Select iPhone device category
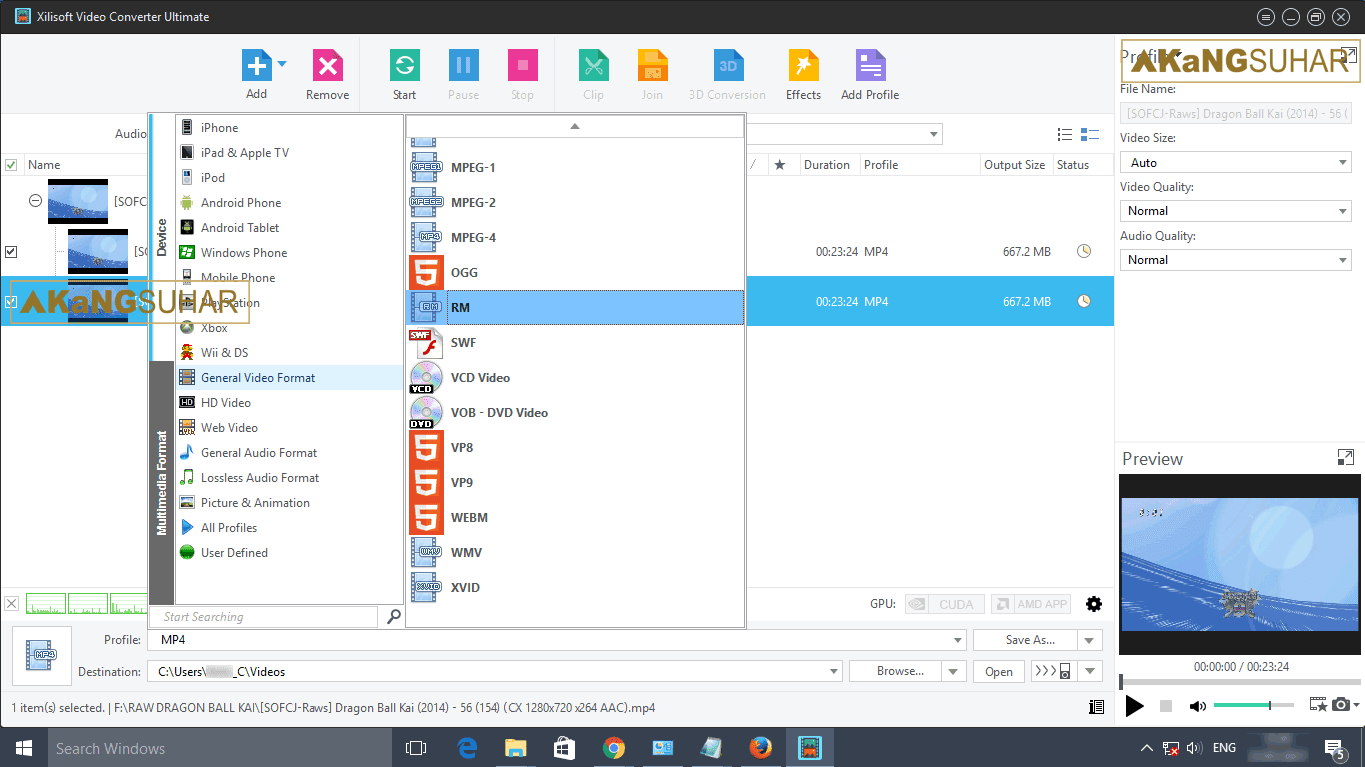Screen dimensions: 1365x767 pos(290,128)
